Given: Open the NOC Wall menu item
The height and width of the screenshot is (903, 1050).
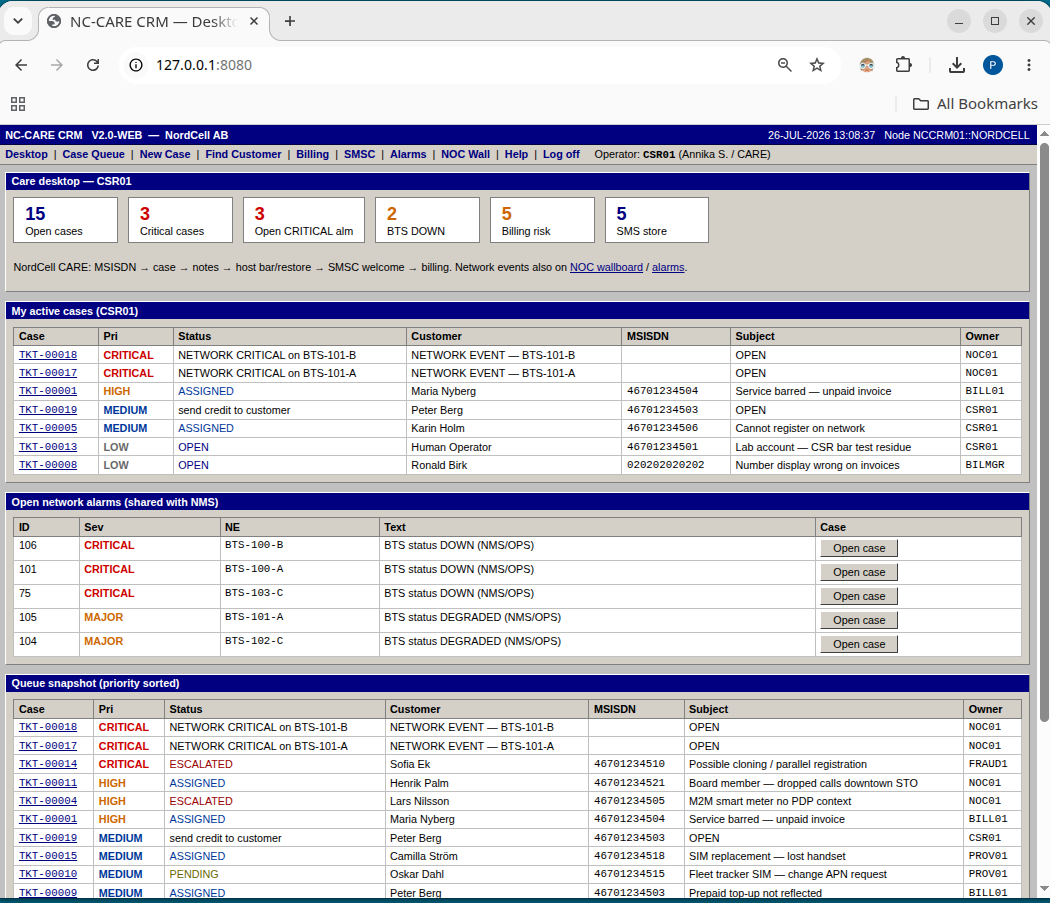Looking at the screenshot, I should (x=465, y=154).
